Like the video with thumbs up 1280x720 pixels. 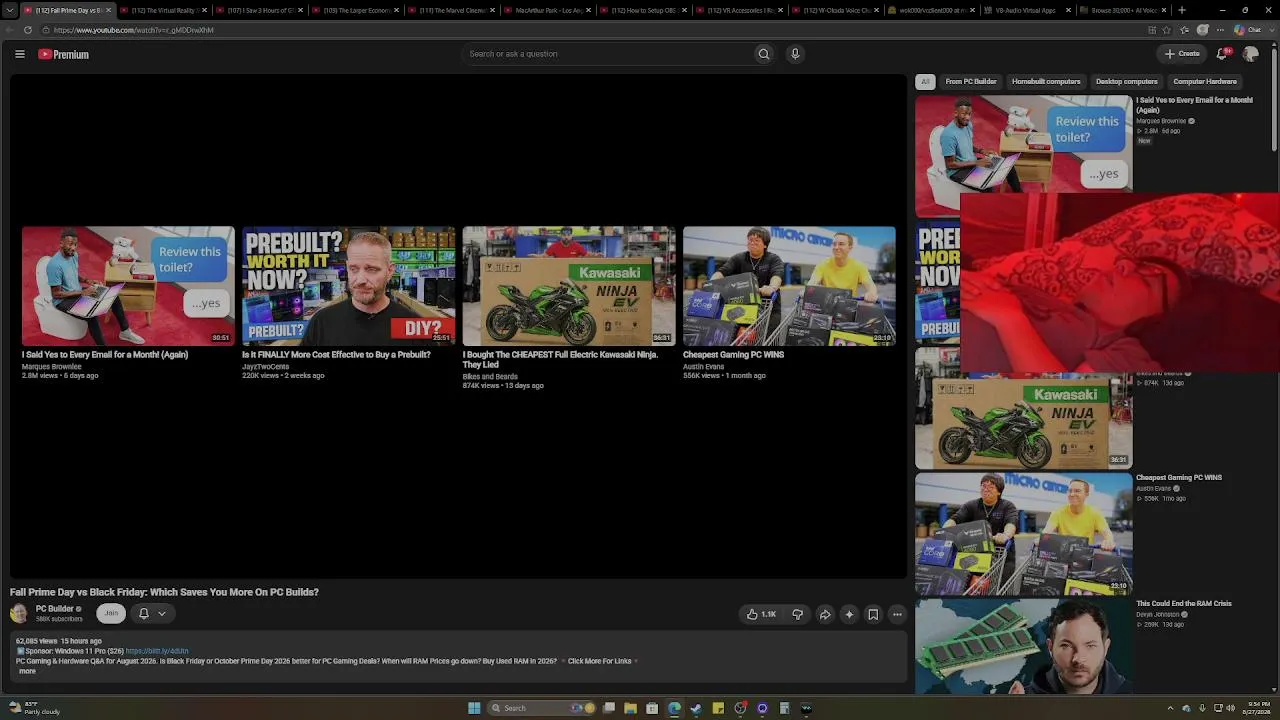click(x=761, y=614)
